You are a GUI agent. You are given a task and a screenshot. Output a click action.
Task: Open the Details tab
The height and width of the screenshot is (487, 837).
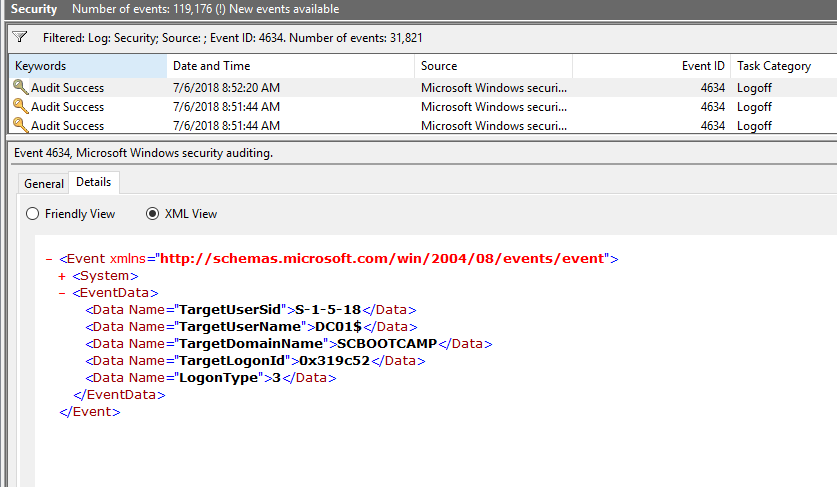click(x=93, y=182)
